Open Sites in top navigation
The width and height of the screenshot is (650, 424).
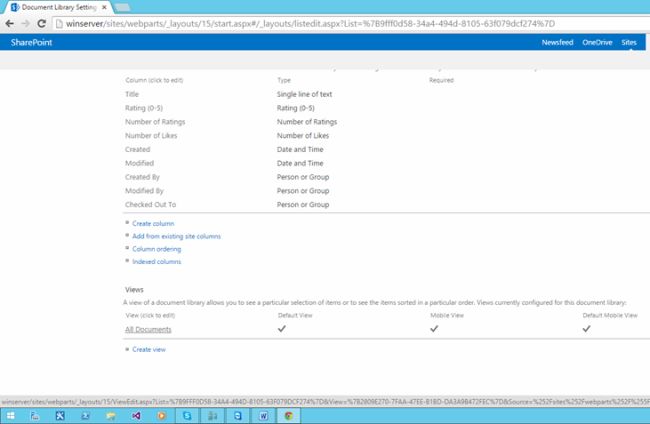point(628,42)
